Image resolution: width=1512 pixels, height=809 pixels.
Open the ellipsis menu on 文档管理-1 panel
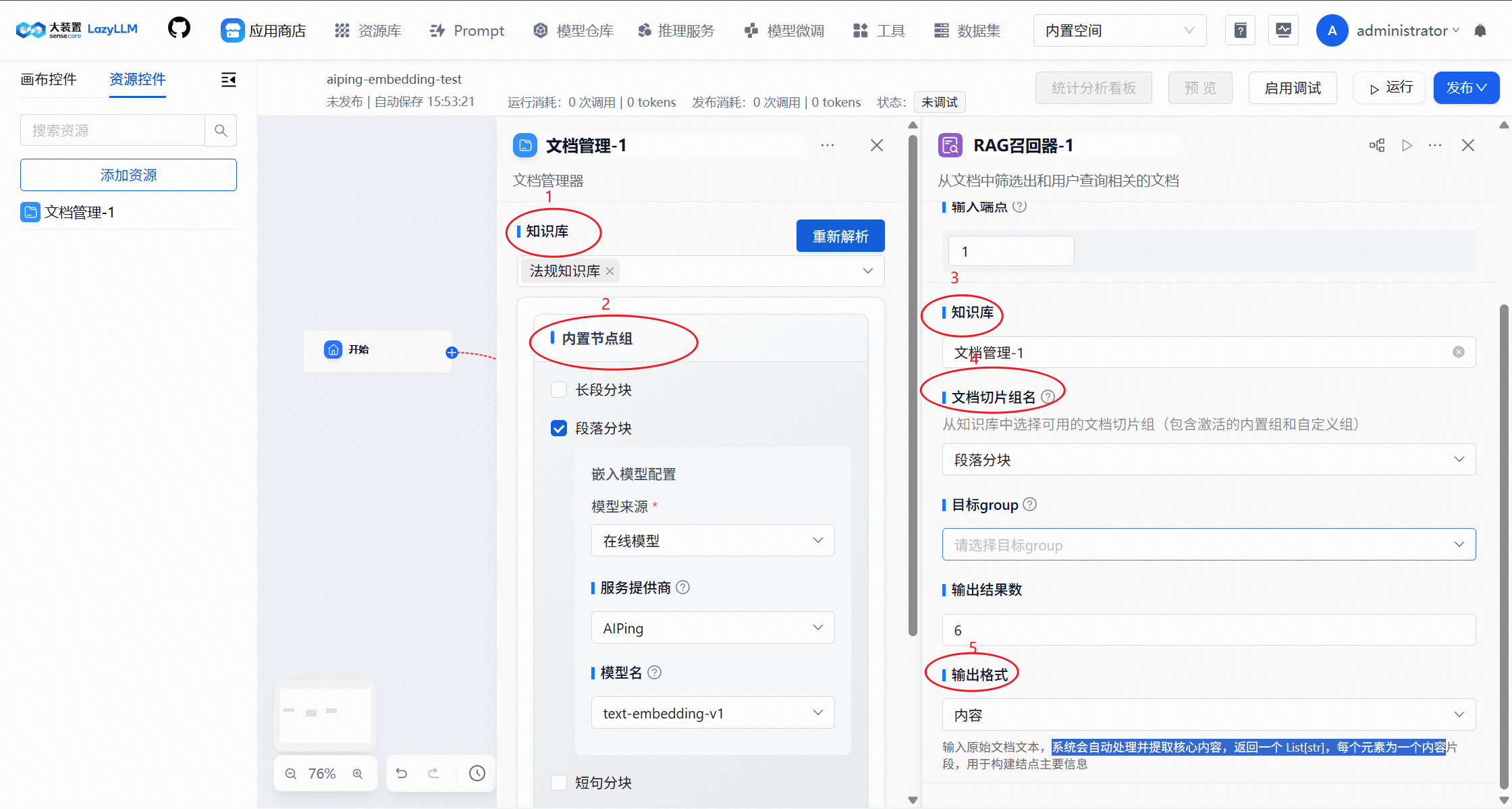[x=828, y=145]
